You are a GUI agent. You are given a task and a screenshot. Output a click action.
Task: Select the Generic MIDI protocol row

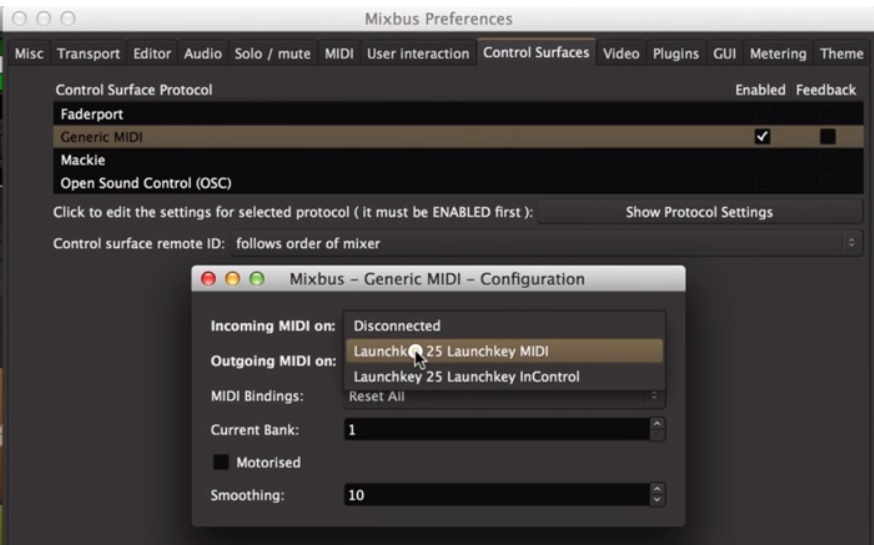point(458,137)
